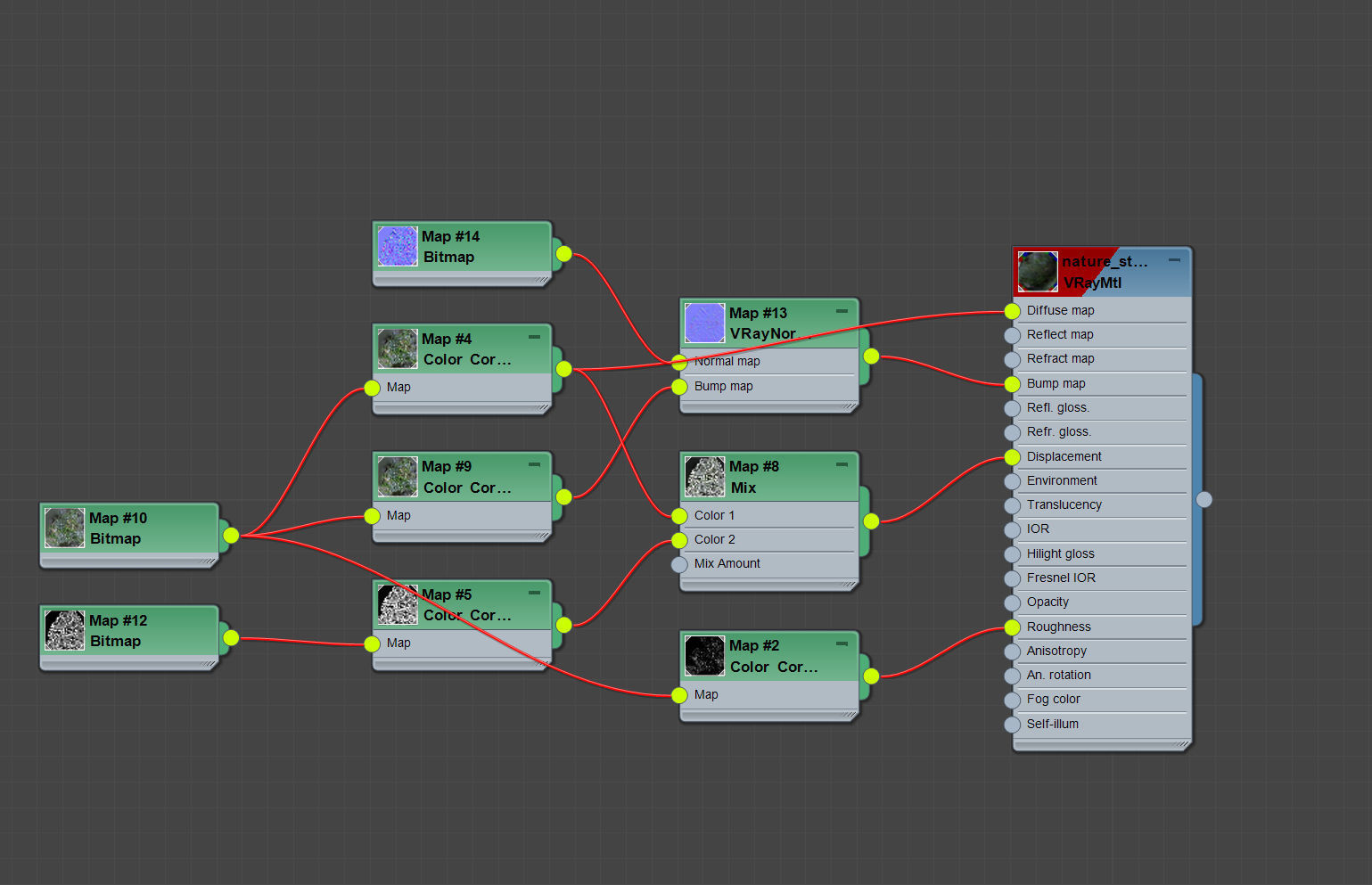Select the 'Map #8' Mix node title
1372x885 pixels.
coord(754,466)
